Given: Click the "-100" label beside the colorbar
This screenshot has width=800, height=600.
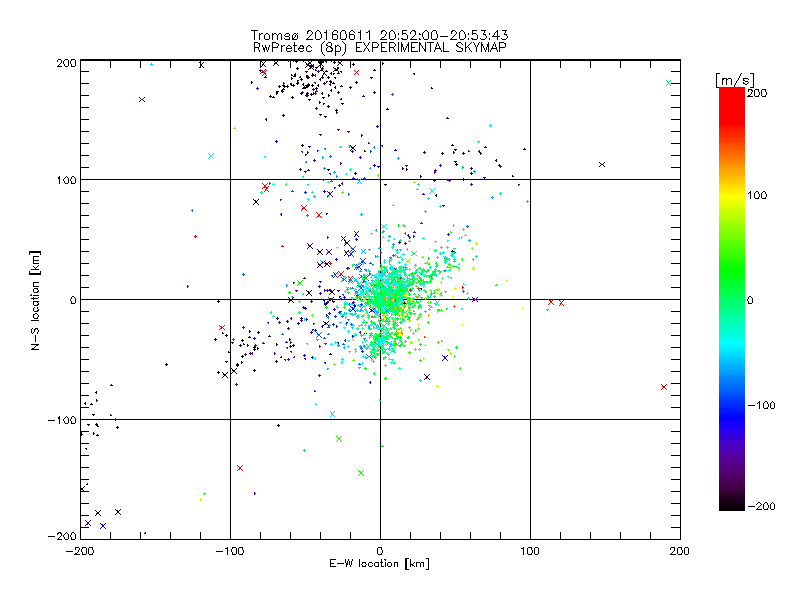Looking at the screenshot, I should tap(761, 405).
